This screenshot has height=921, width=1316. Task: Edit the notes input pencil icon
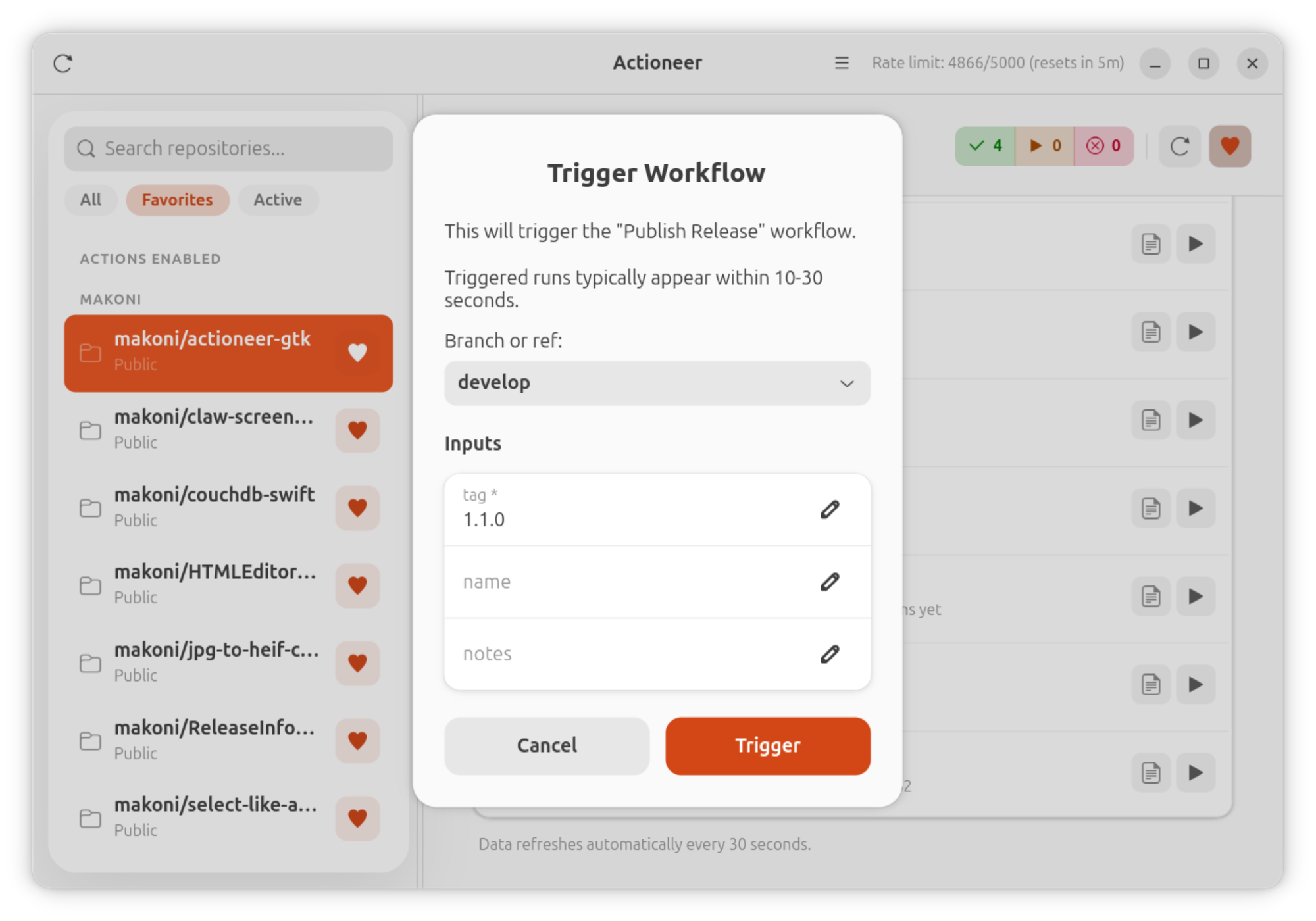830,654
